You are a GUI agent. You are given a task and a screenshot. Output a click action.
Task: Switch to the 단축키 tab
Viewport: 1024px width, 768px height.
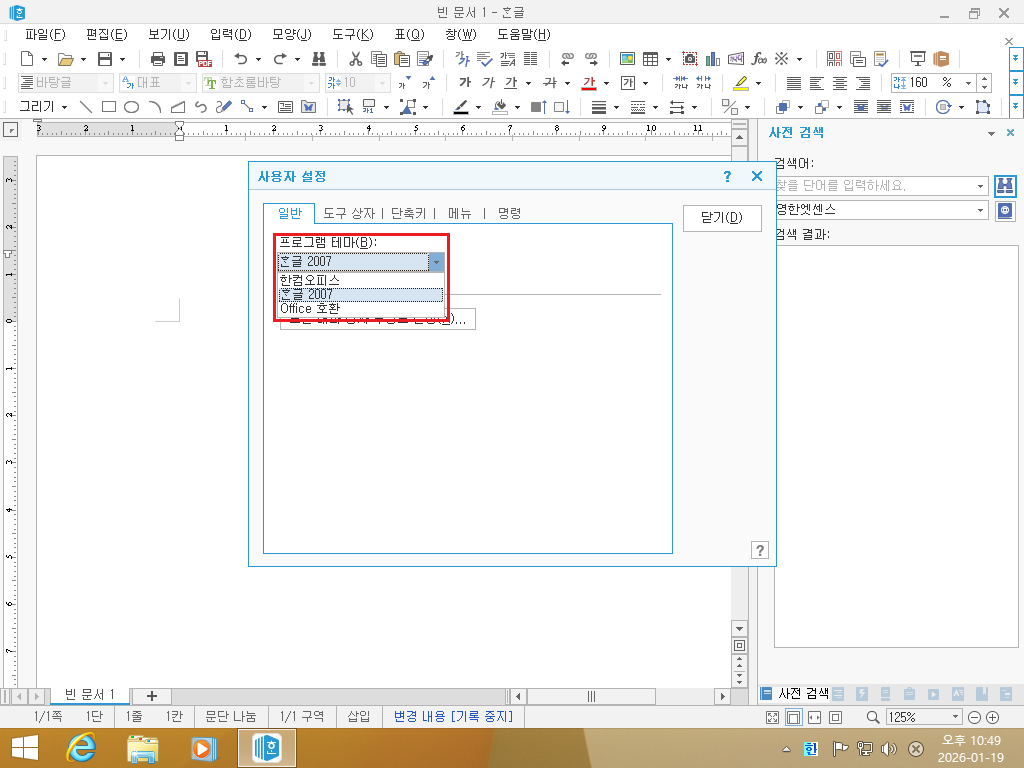(407, 213)
